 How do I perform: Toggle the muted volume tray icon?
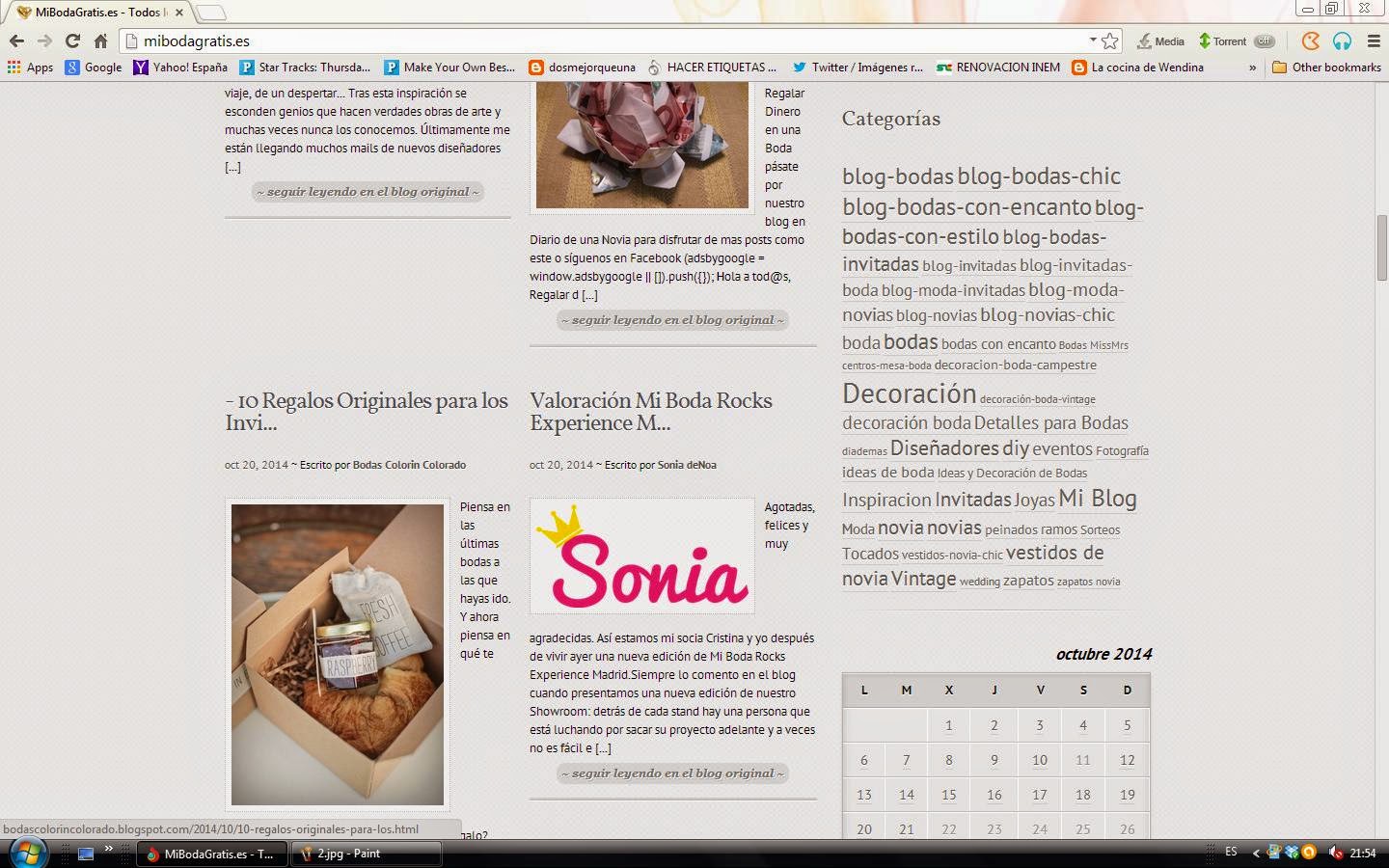pyautogui.click(x=1336, y=853)
